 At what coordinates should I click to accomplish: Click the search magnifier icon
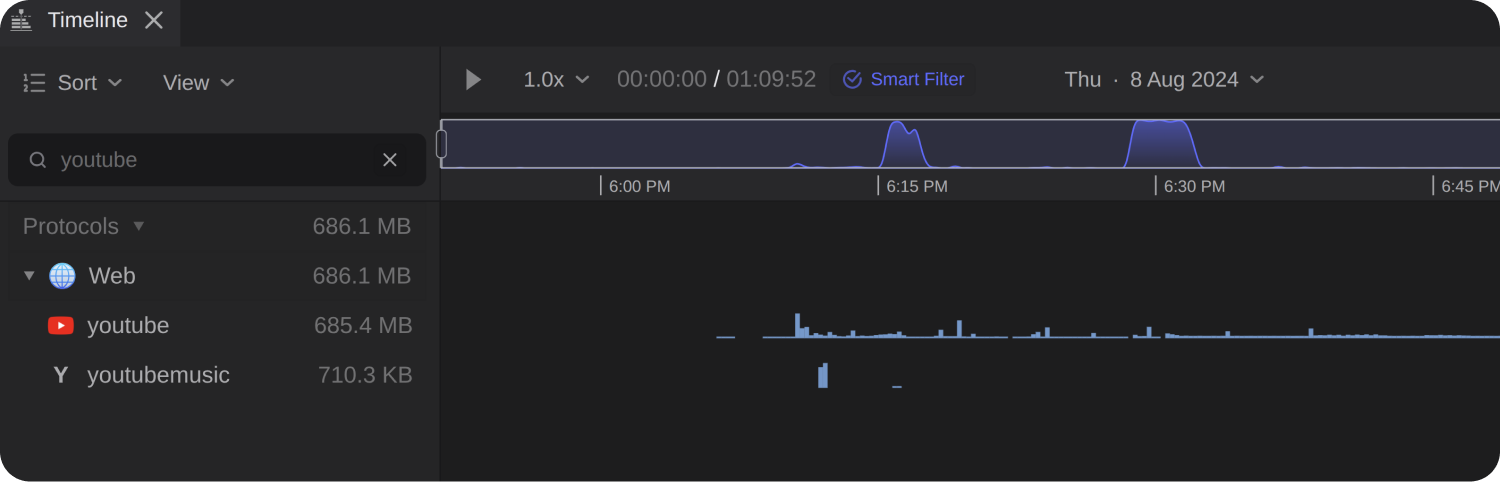coord(38,160)
